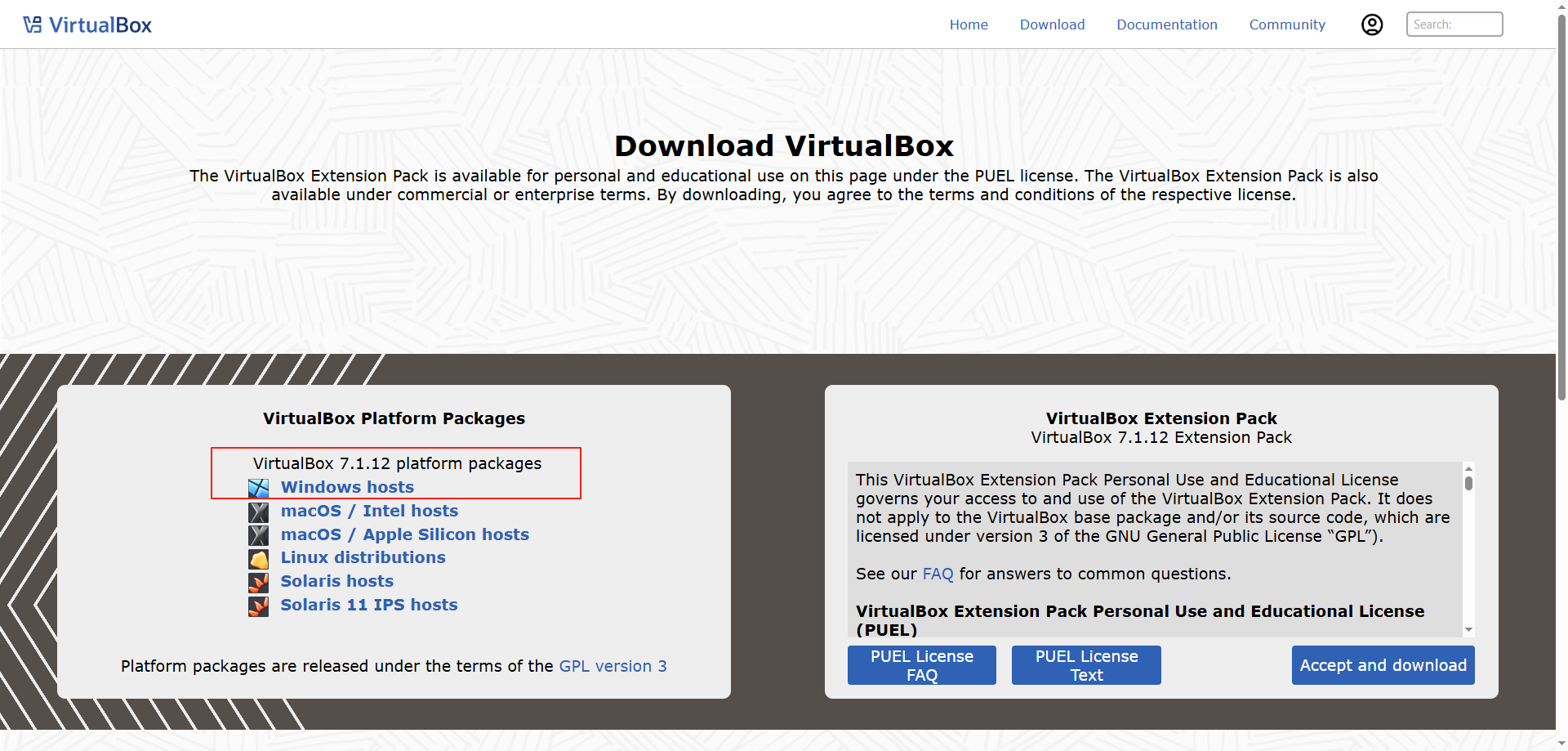Open the PUEL License Text
This screenshot has height=751, width=1568.
coord(1086,664)
